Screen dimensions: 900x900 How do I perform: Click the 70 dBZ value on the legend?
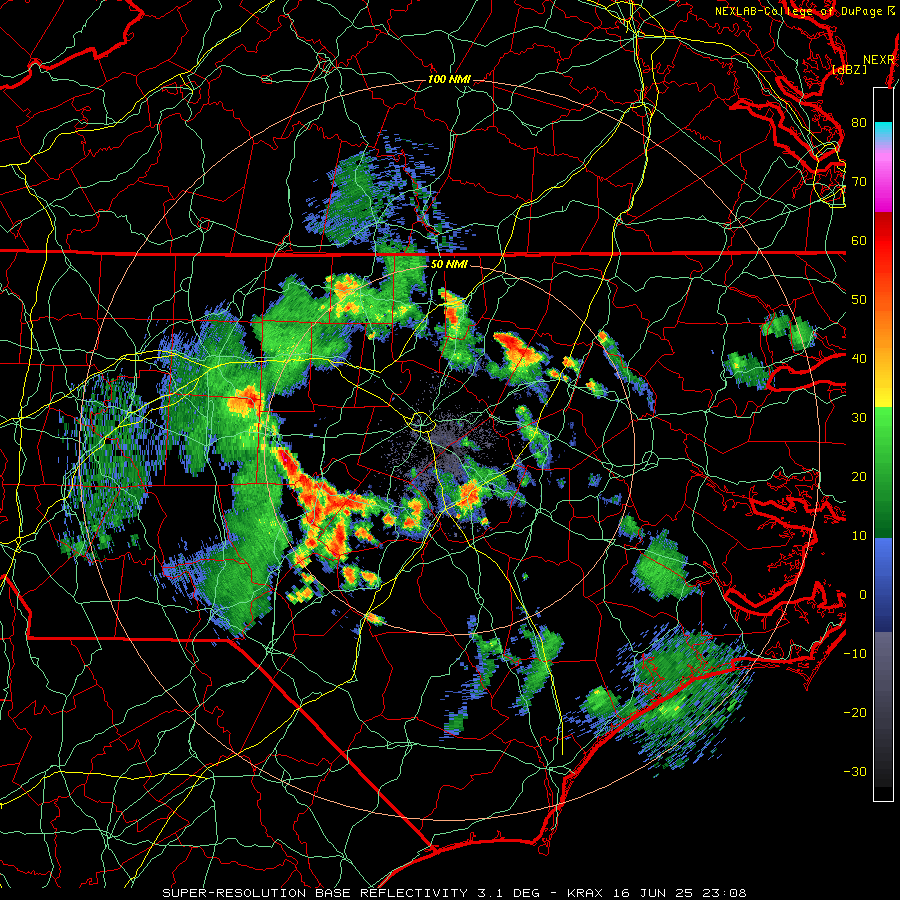[859, 182]
